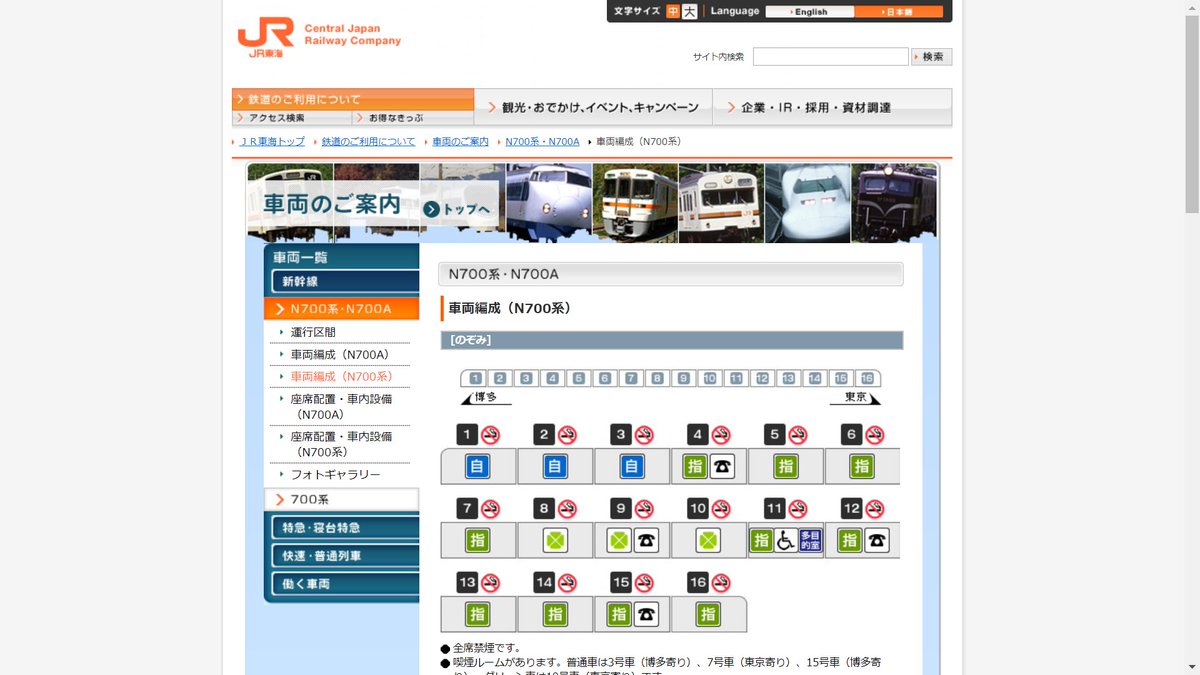The image size is (1200, 675).
Task: Go to the N700系・N700A breadcrumb link
Action: coord(542,142)
